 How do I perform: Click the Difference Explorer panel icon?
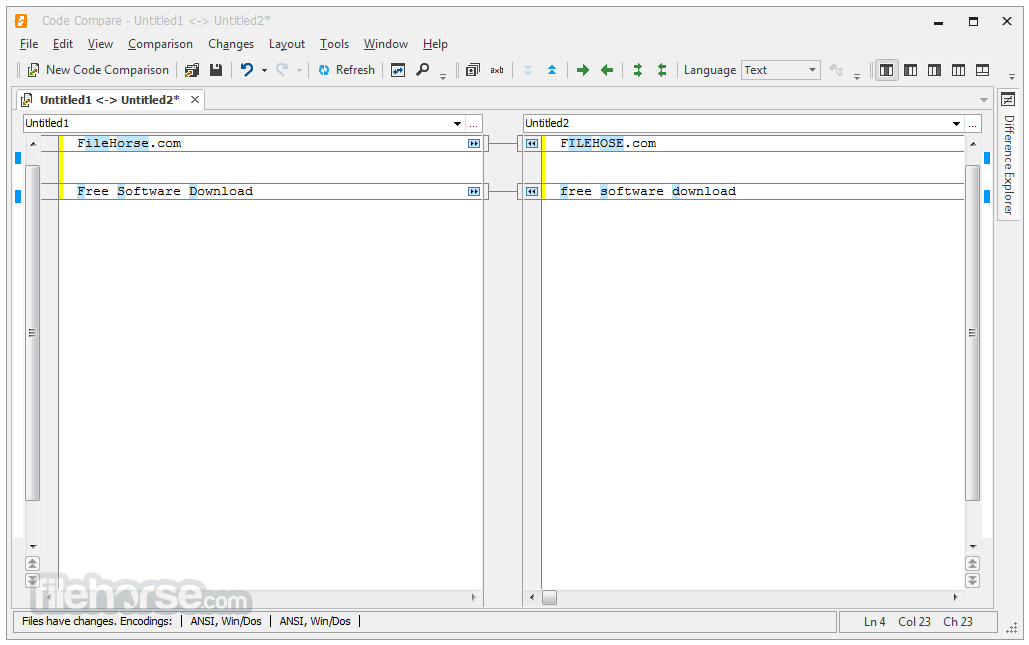pyautogui.click(x=1008, y=100)
